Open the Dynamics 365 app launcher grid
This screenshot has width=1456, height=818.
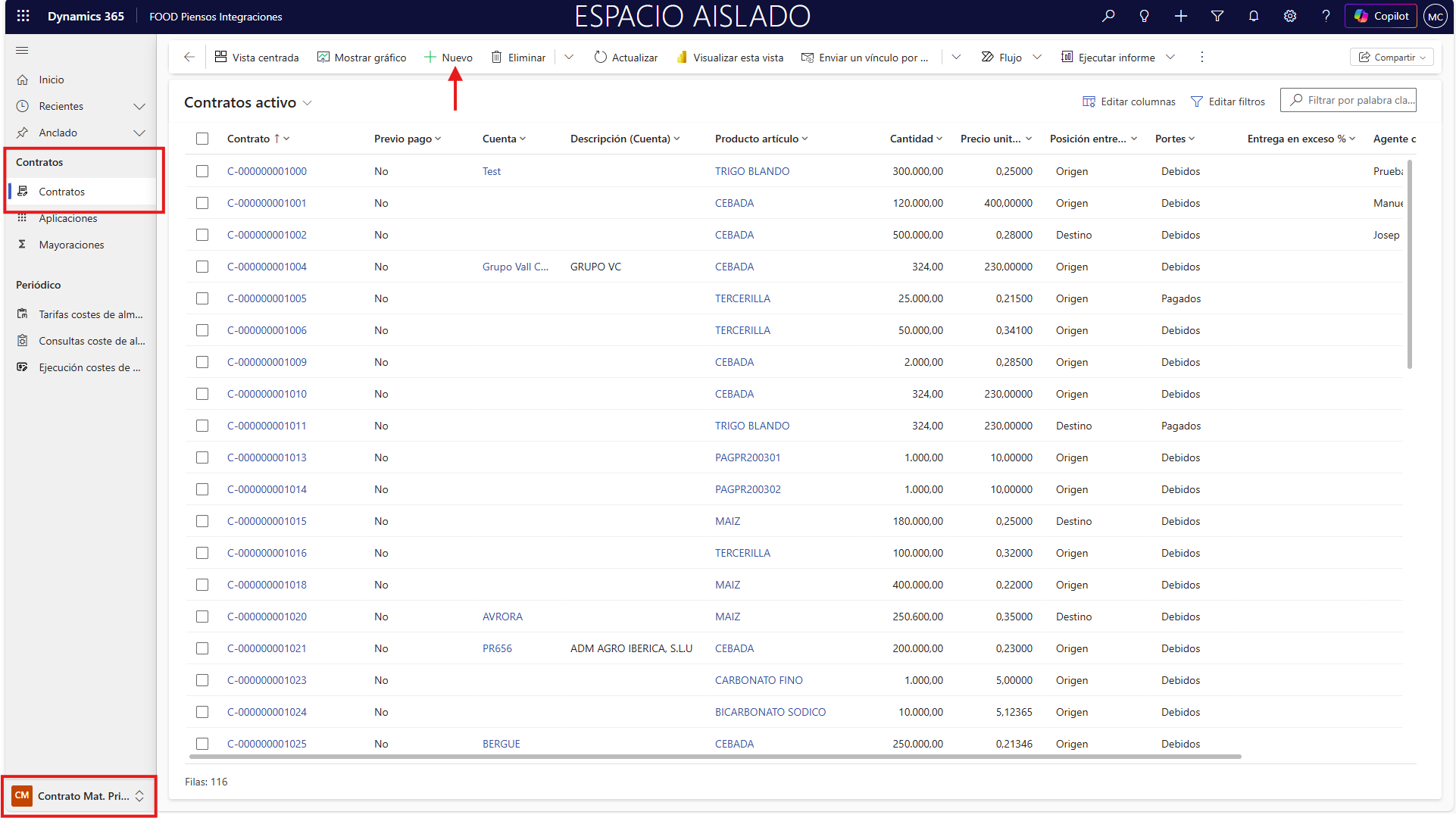click(23, 16)
